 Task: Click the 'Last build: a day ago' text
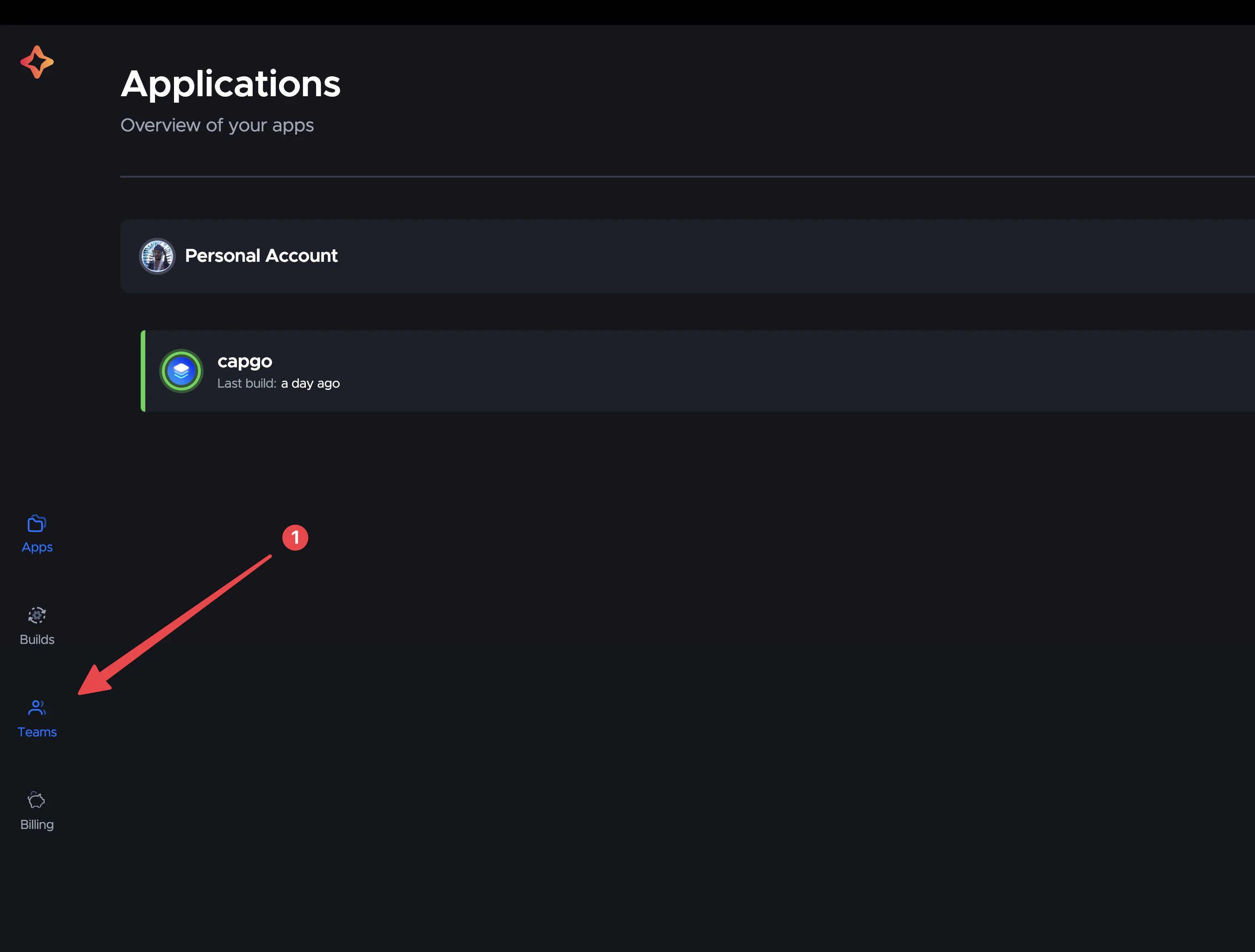tap(278, 384)
